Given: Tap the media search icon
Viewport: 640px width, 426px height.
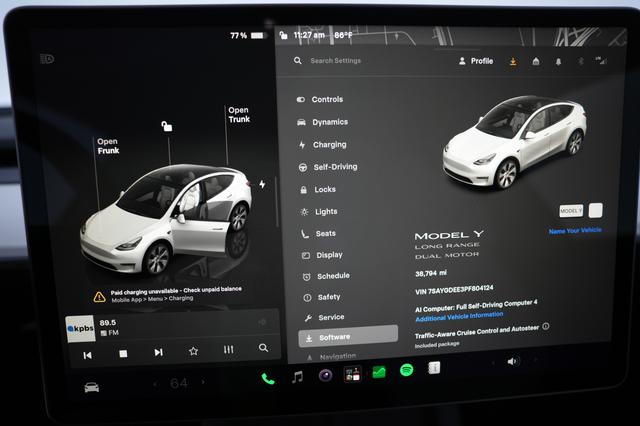Looking at the screenshot, I should [x=264, y=348].
